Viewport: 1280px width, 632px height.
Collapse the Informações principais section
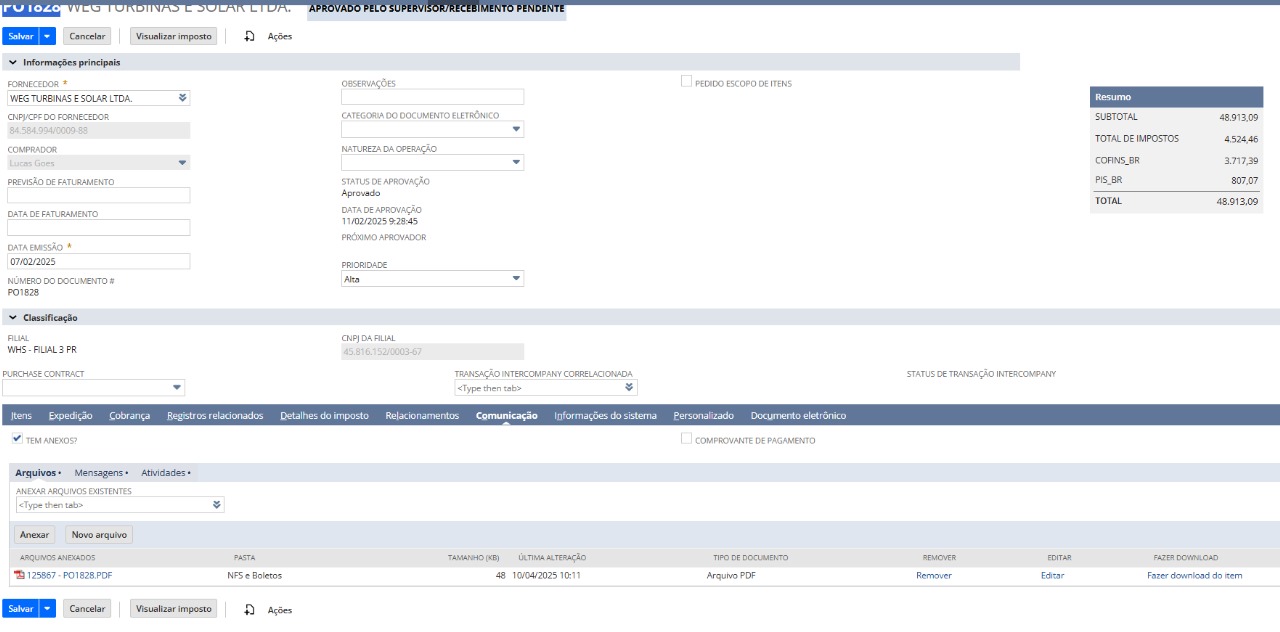pyautogui.click(x=12, y=62)
